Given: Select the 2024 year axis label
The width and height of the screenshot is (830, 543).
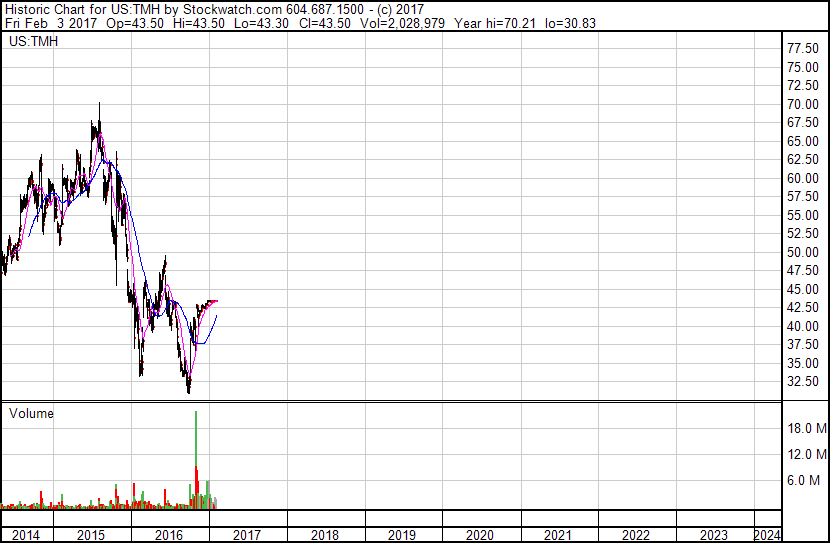Looking at the screenshot, I should (x=767, y=535).
